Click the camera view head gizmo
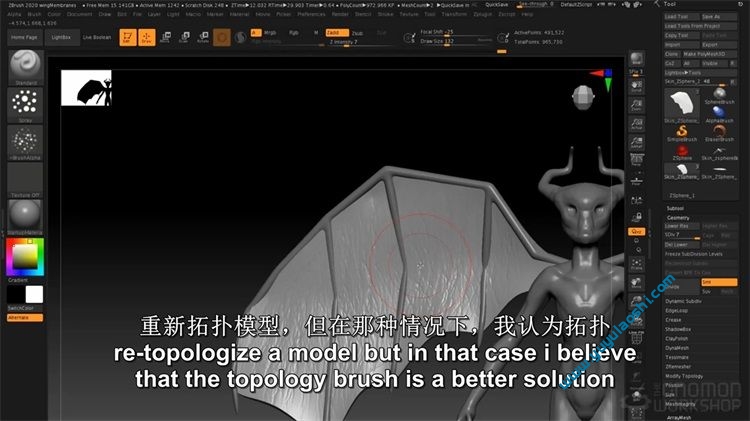This screenshot has height=421, width=750. pos(583,97)
